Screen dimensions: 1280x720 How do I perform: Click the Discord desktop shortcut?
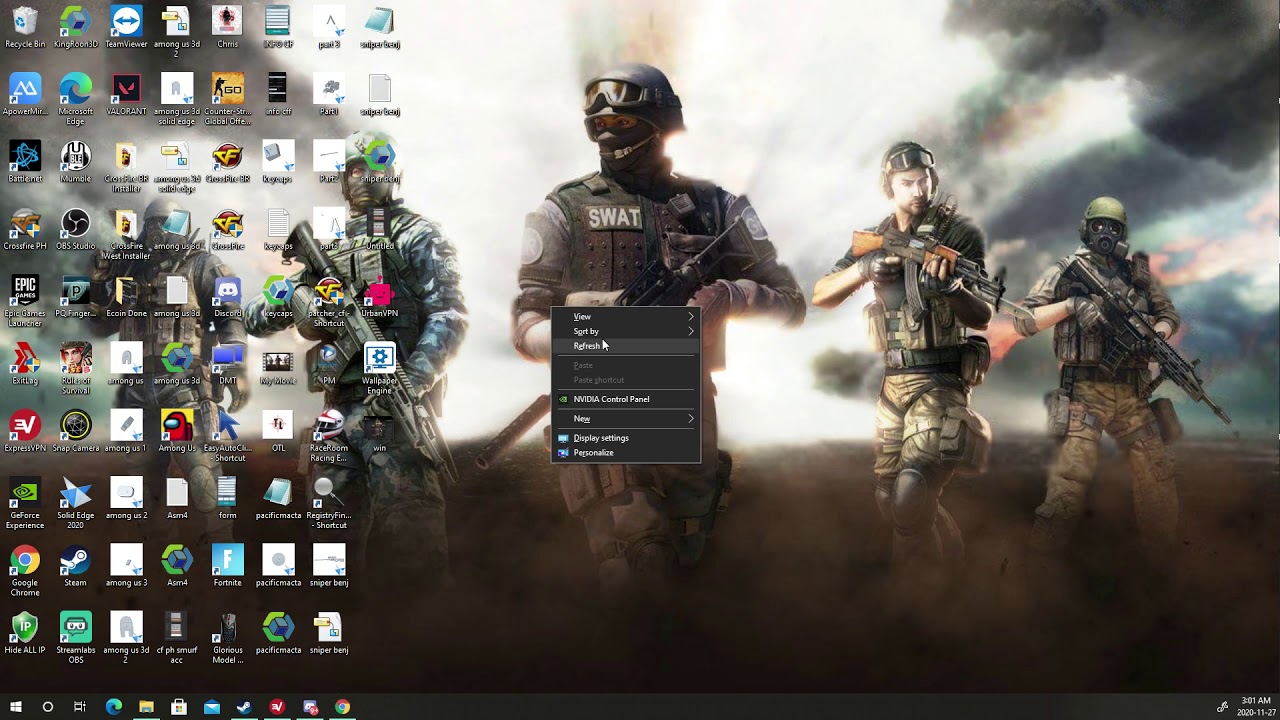(x=228, y=296)
